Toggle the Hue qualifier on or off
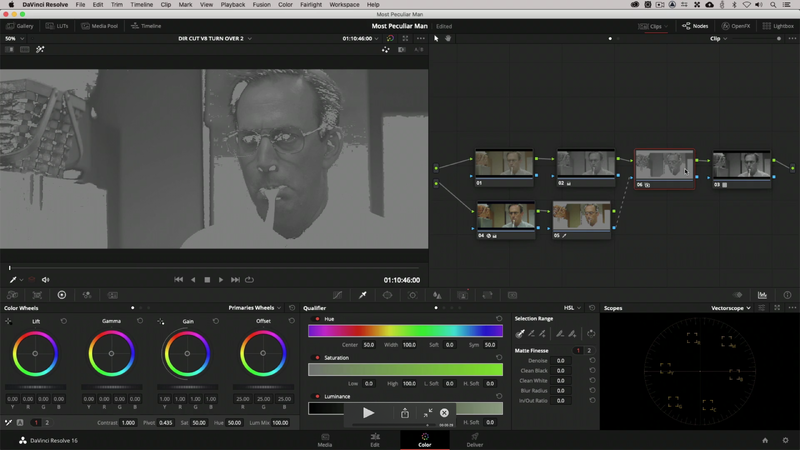Screen dimensions: 800x450 tap(318, 318)
